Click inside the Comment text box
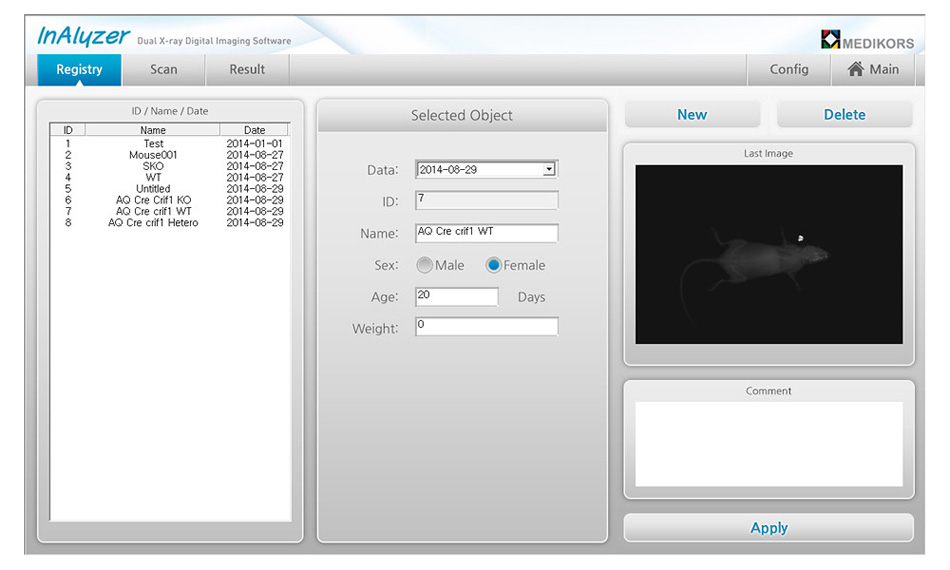The width and height of the screenshot is (950, 570). (769, 444)
